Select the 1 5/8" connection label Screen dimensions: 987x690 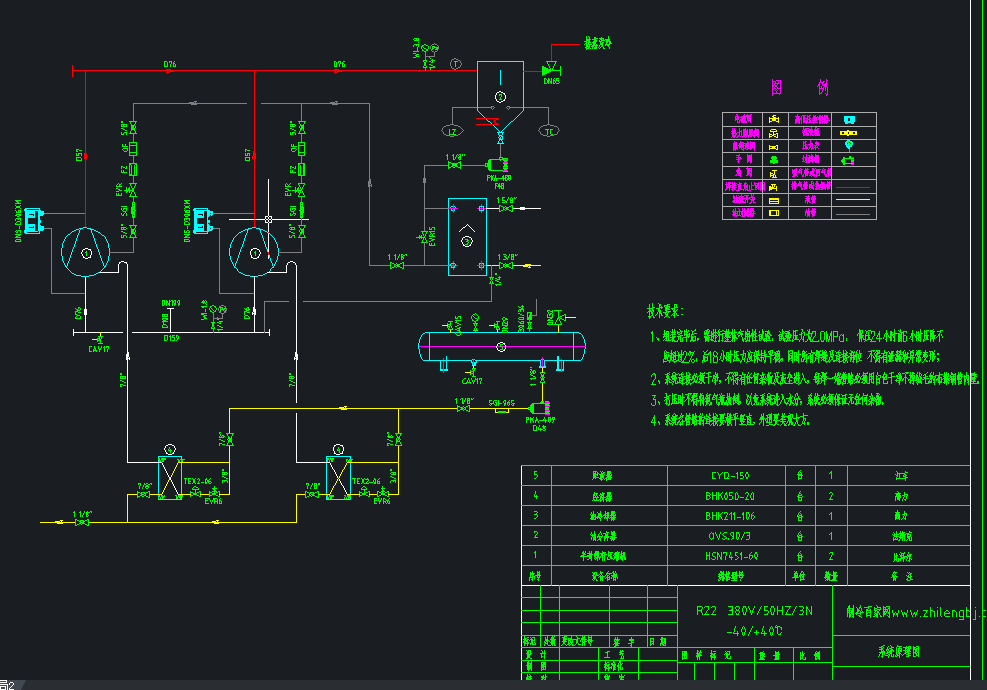point(507,200)
